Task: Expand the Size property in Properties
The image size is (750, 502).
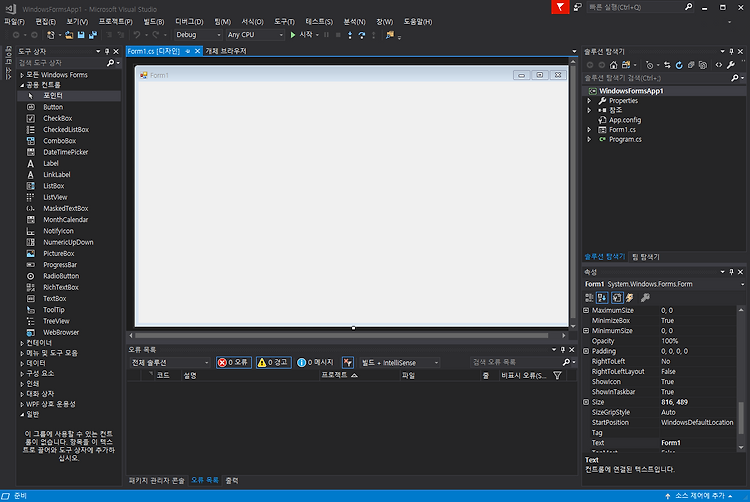Action: click(586, 402)
